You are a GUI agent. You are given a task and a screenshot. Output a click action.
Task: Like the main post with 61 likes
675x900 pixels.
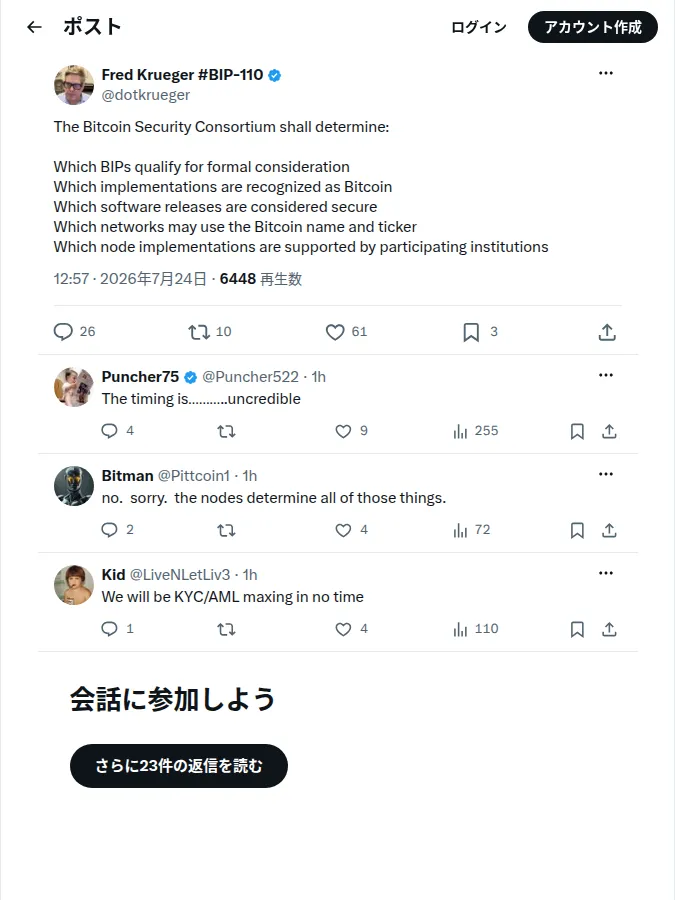point(335,332)
